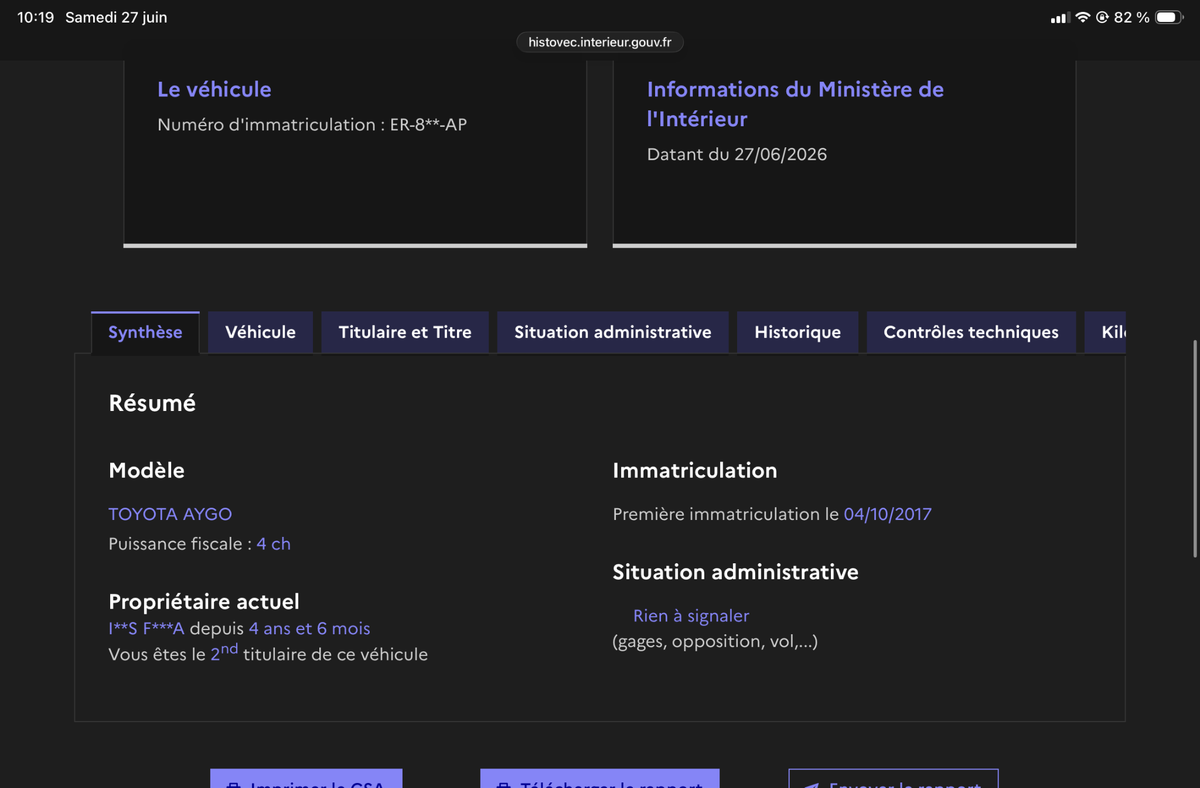Click the Situation administrative heading in Résumé
Viewport: 1200px width, 788px height.
click(736, 572)
